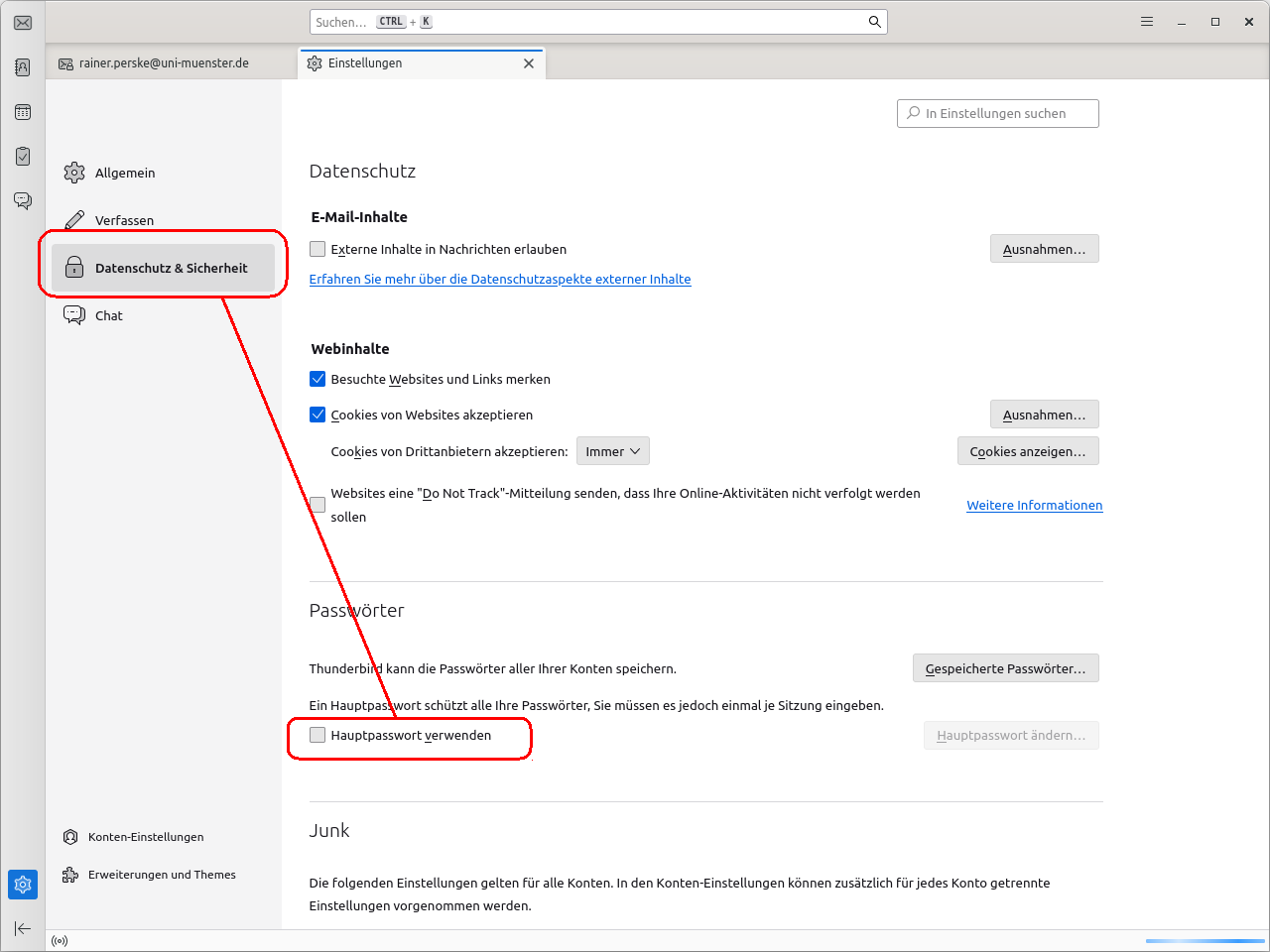1270x952 pixels.
Task: Open the hamburger application menu
Action: pos(1147,22)
